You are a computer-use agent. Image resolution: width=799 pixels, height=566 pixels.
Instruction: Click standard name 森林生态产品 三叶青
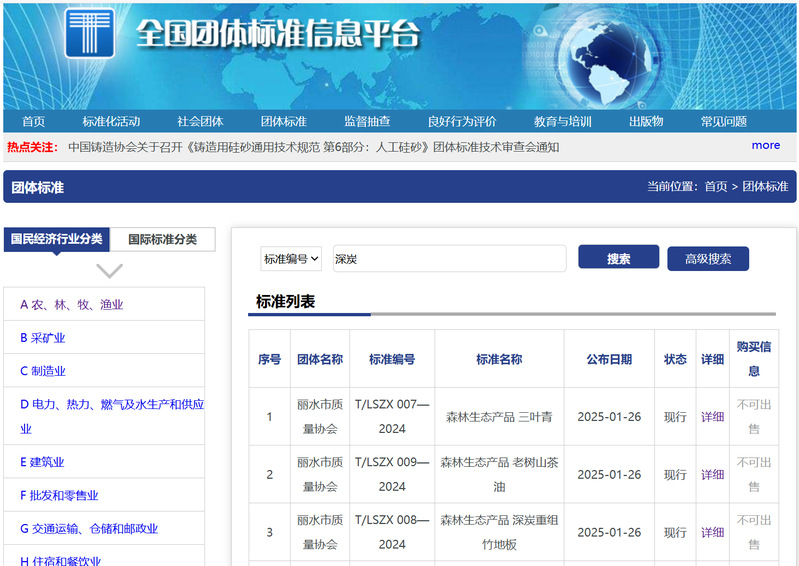[499, 417]
